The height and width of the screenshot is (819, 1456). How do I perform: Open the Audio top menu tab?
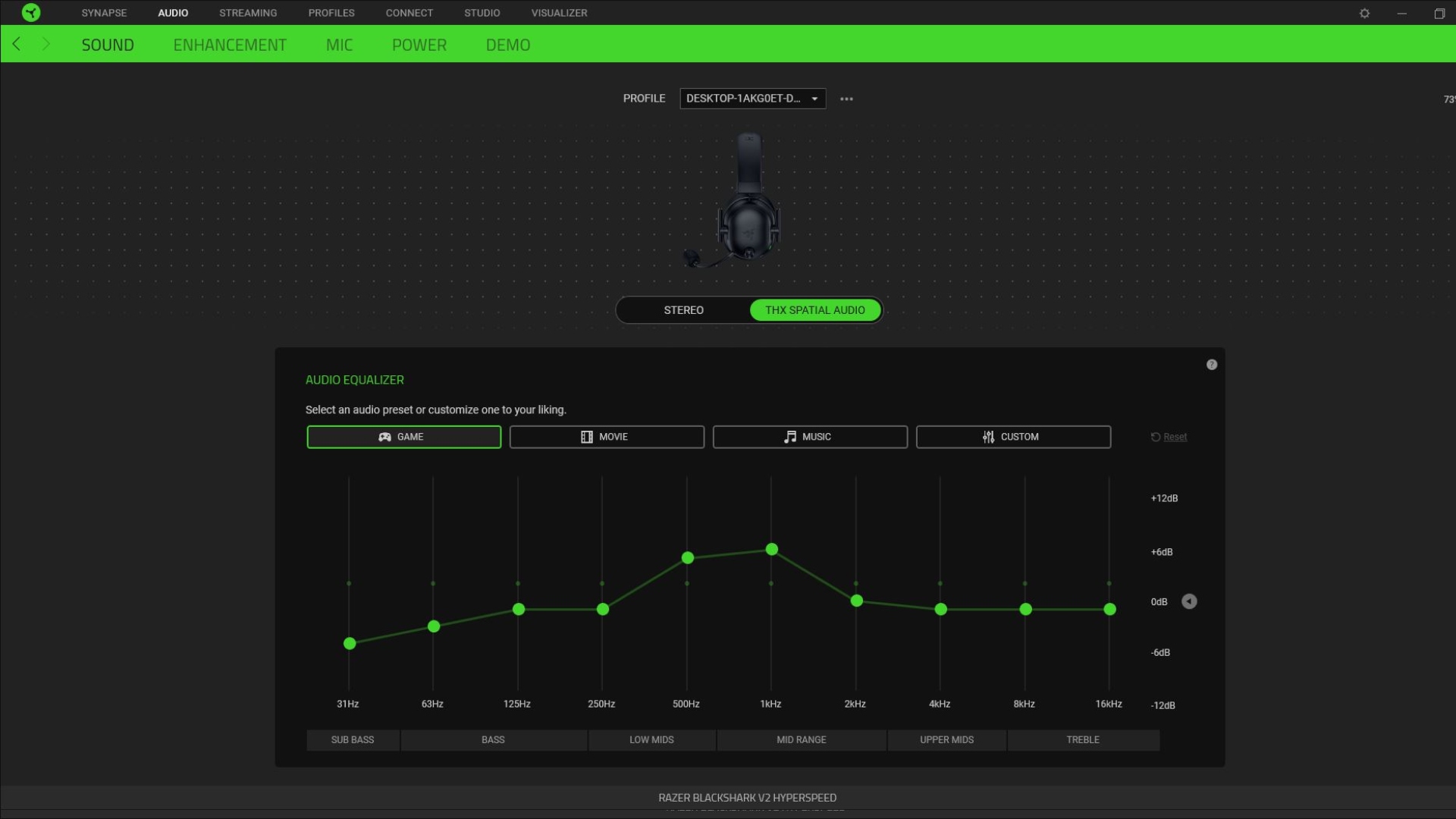click(x=173, y=13)
